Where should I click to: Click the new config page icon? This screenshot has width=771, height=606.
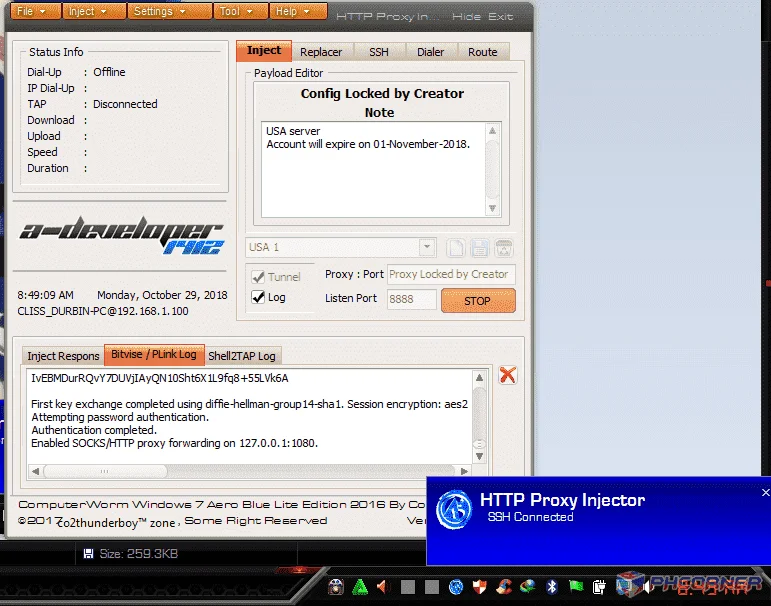click(x=456, y=248)
